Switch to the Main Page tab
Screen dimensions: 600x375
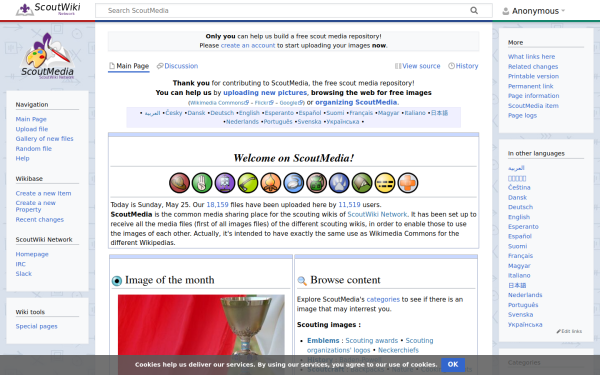point(129,66)
